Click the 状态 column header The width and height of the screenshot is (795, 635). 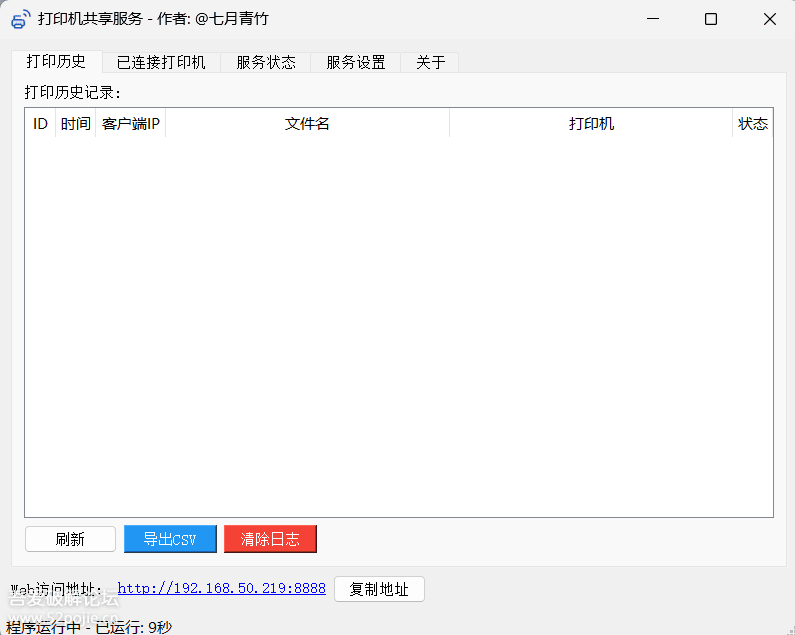click(x=752, y=124)
